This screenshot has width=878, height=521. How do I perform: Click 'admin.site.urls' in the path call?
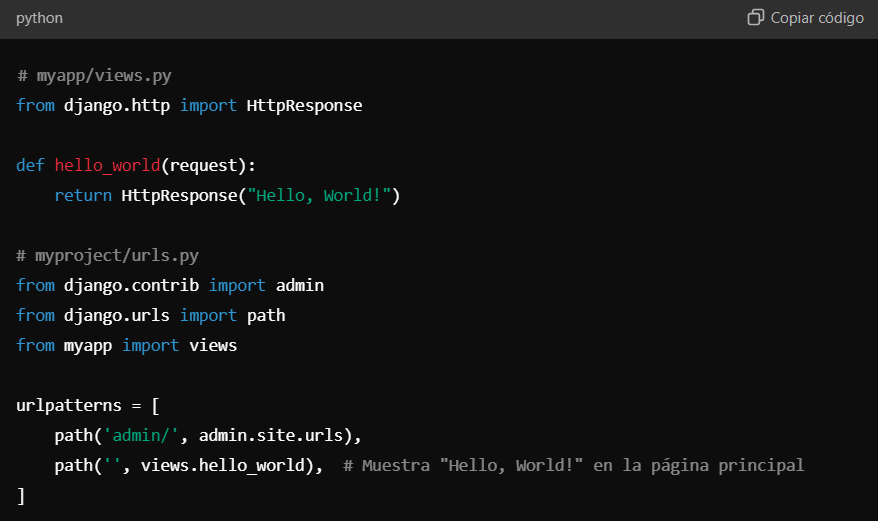270,435
